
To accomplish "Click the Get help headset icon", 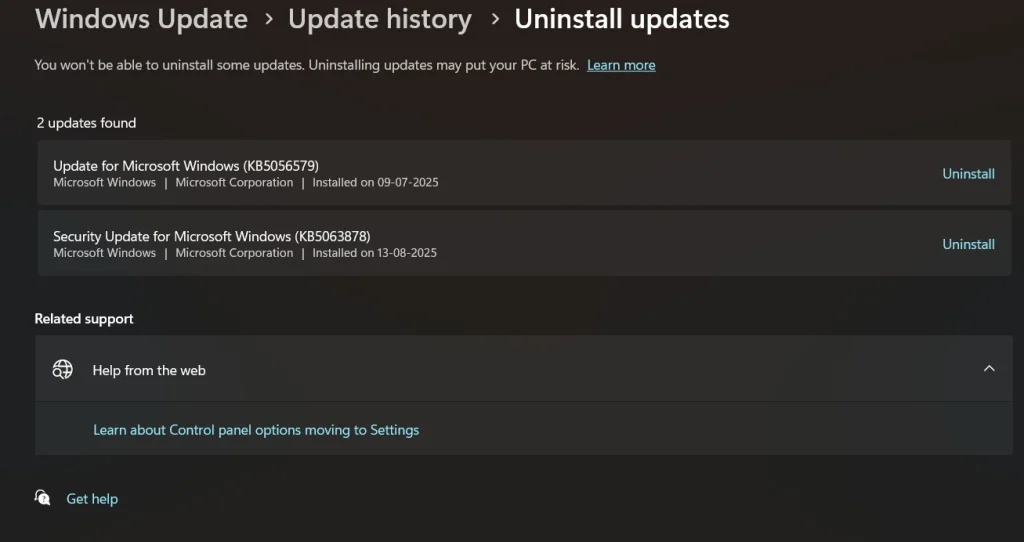I will (x=43, y=498).
